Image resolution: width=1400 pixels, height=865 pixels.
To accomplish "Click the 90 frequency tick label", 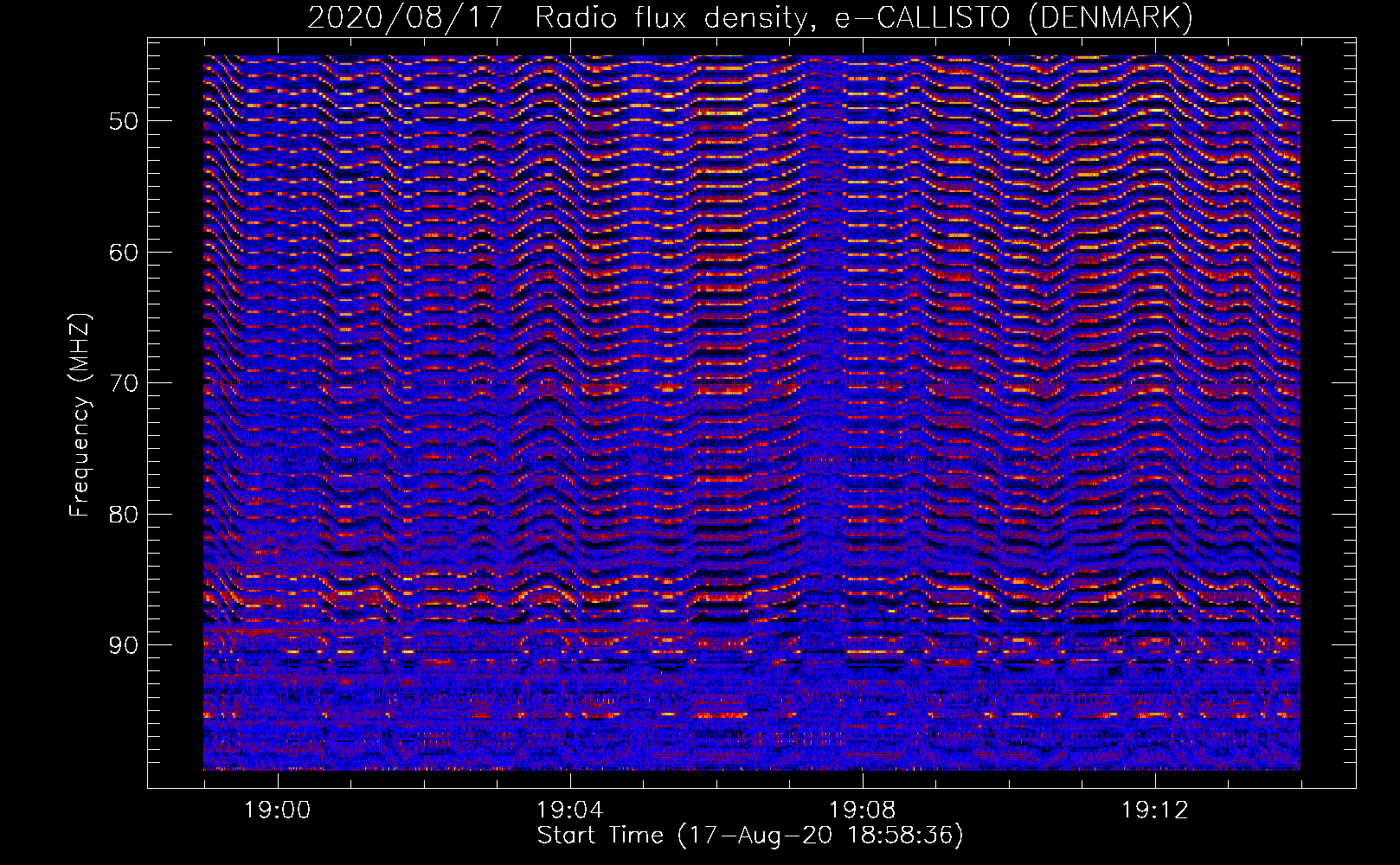I will pos(123,645).
